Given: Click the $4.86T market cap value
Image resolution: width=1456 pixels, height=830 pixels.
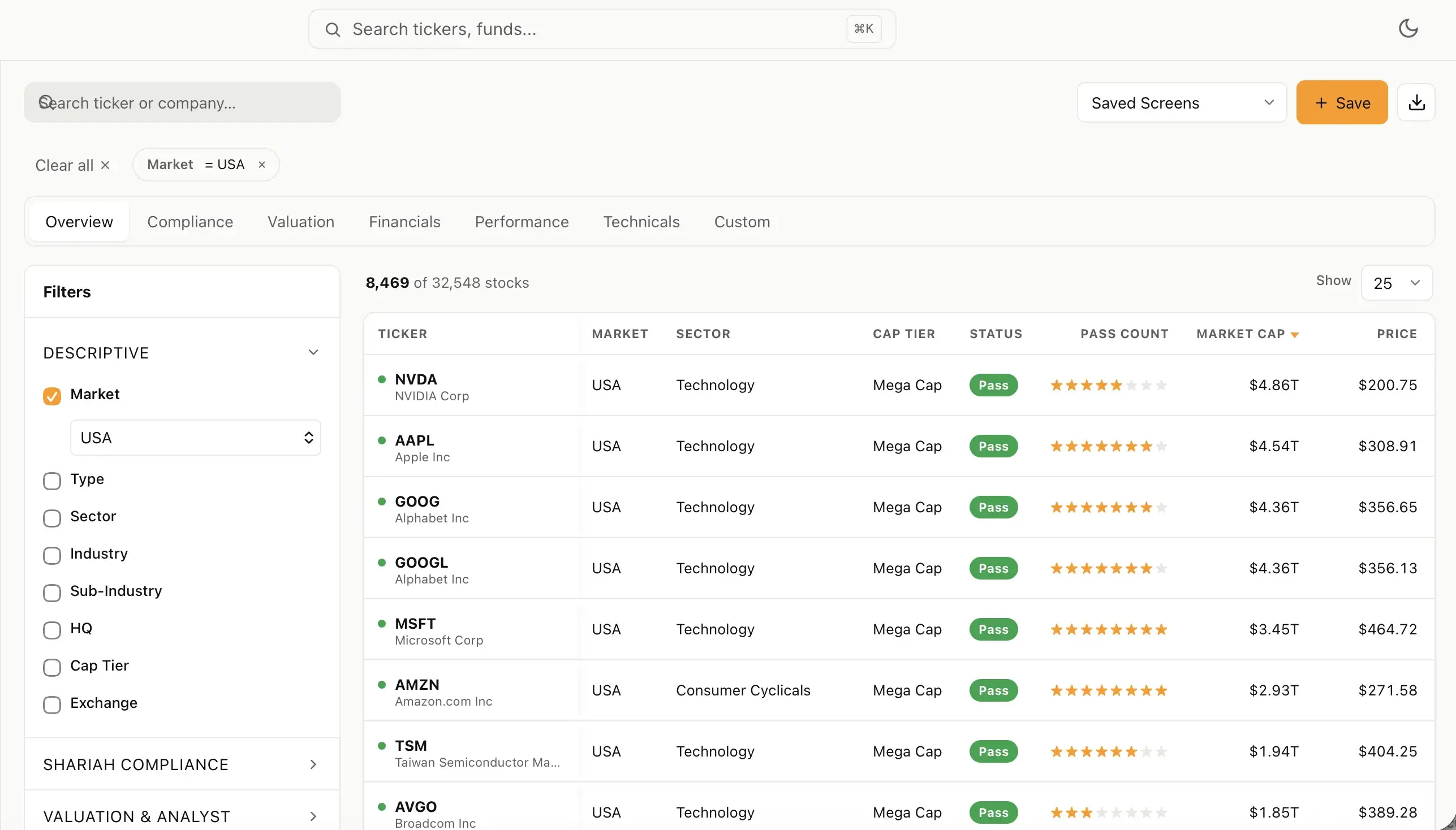Looking at the screenshot, I should click(x=1273, y=386).
